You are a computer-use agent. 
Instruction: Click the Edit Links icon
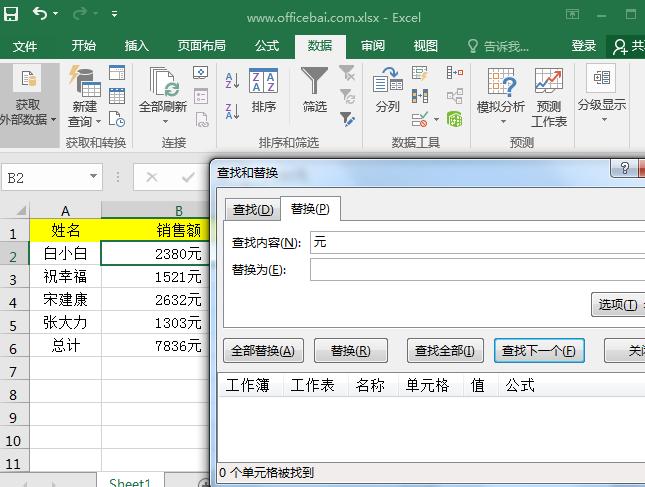pos(202,119)
